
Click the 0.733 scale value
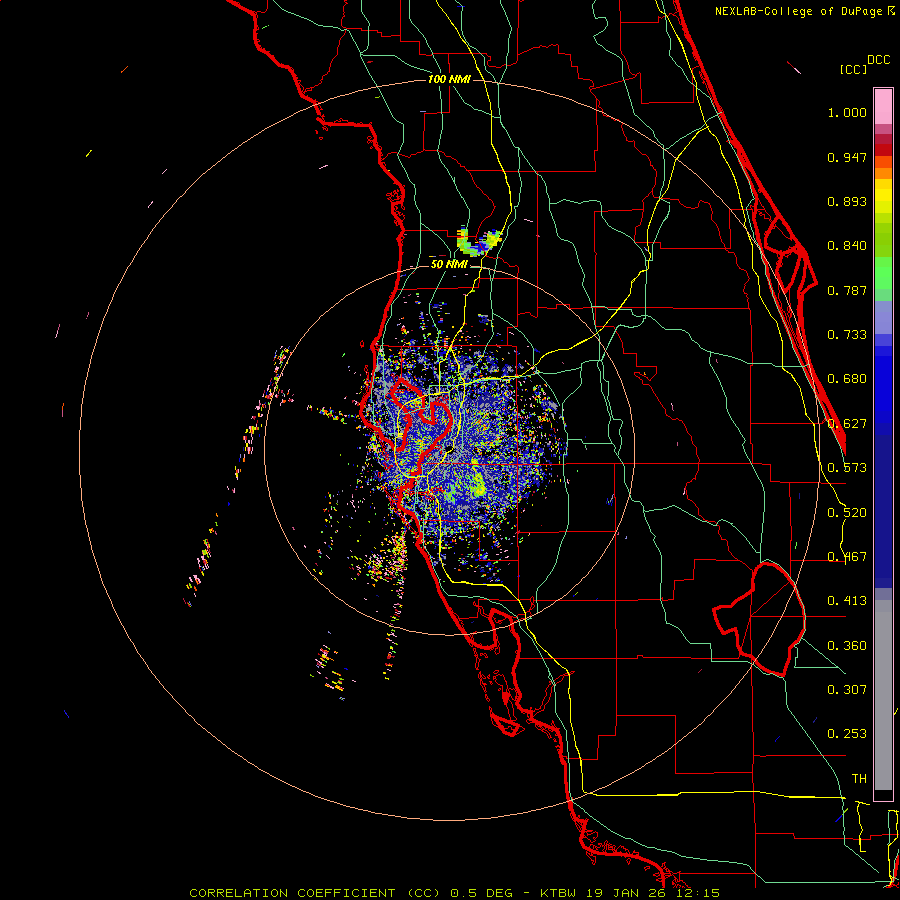[847, 335]
